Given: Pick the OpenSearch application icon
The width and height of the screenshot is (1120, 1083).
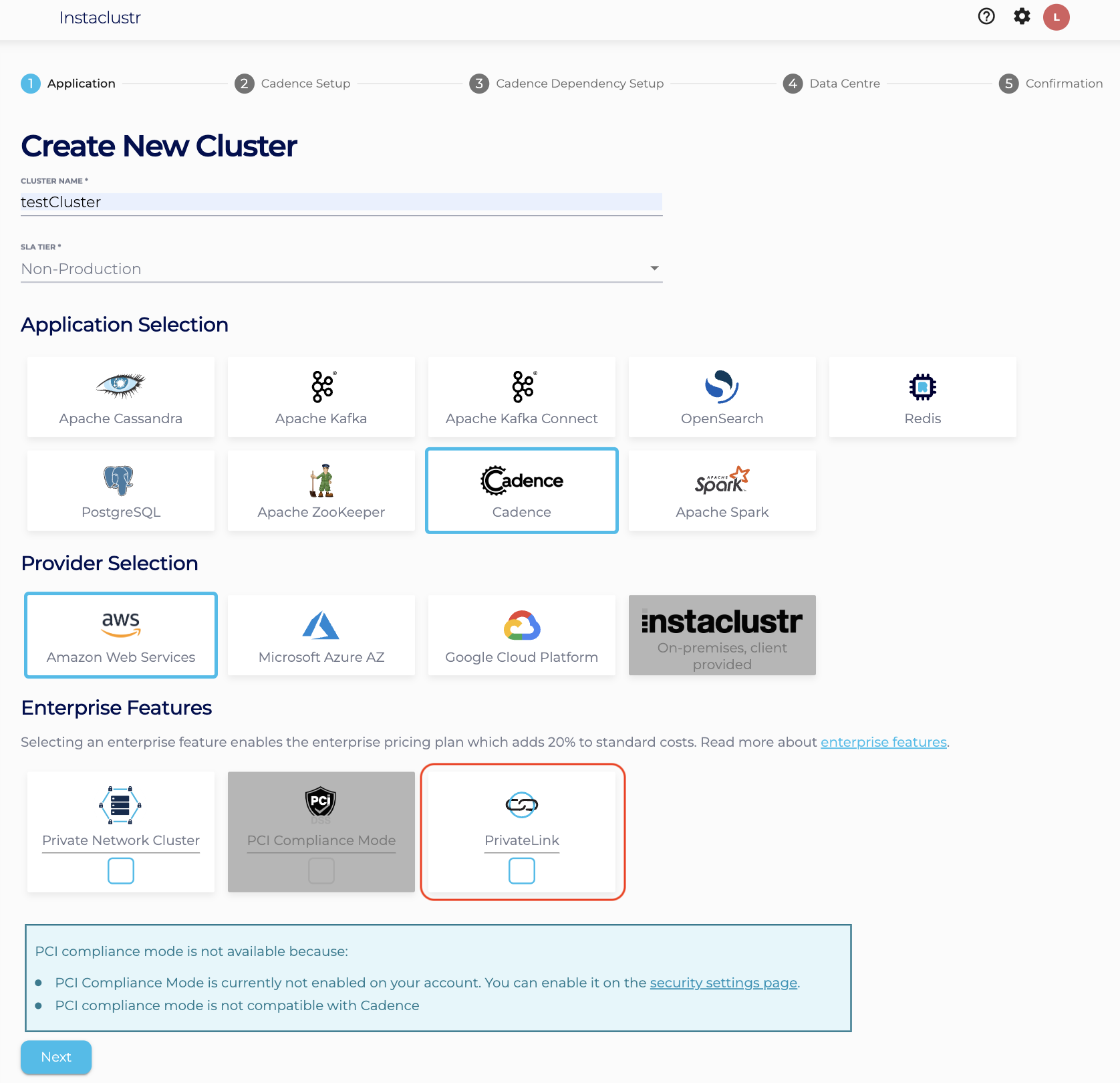Looking at the screenshot, I should click(722, 386).
